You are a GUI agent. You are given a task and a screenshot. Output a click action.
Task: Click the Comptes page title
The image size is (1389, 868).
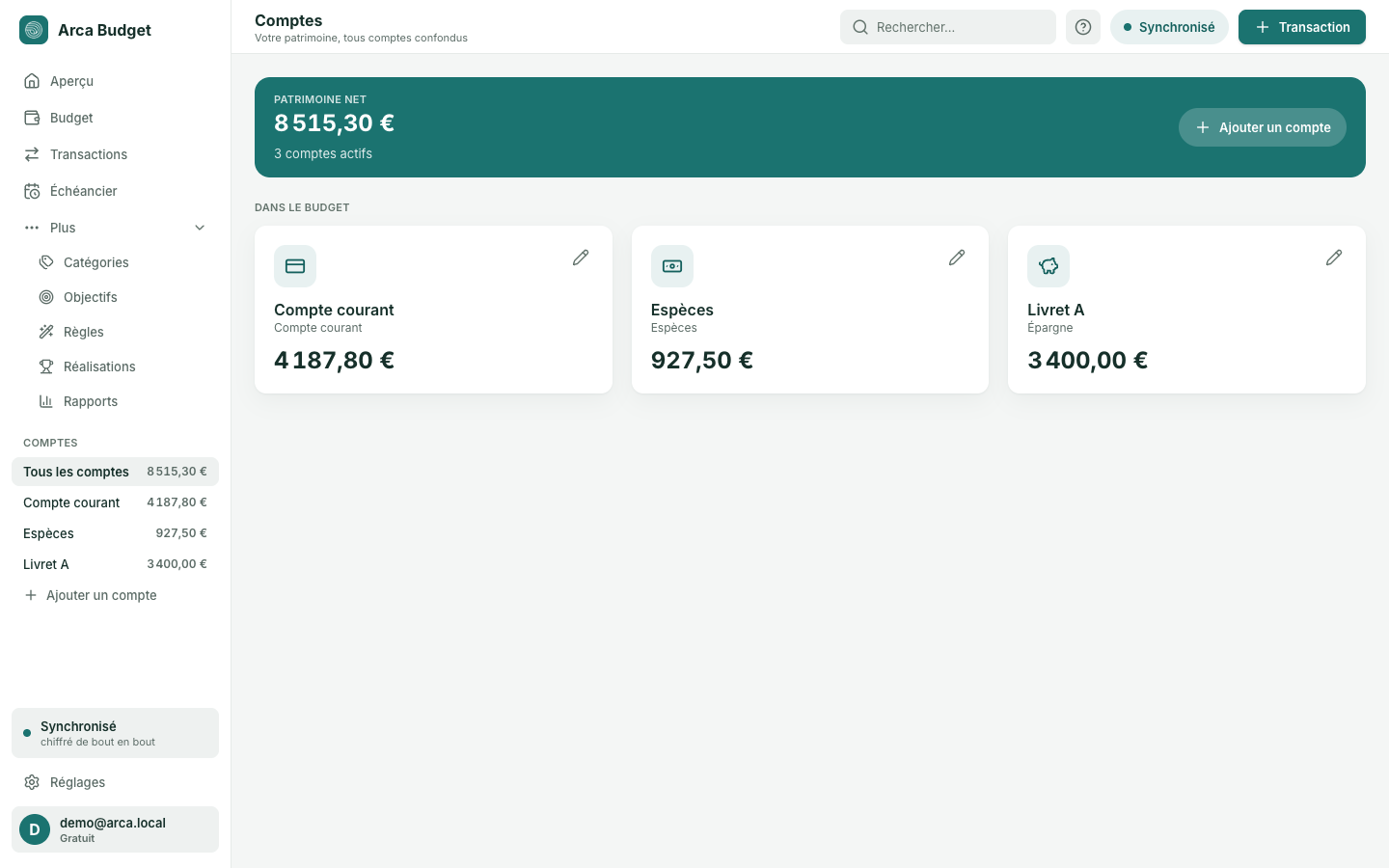[288, 20]
